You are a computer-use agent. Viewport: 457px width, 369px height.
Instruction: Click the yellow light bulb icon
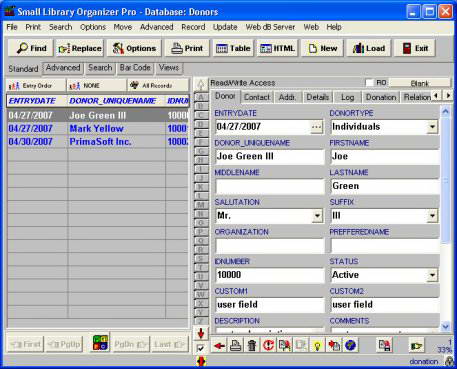pos(317,345)
